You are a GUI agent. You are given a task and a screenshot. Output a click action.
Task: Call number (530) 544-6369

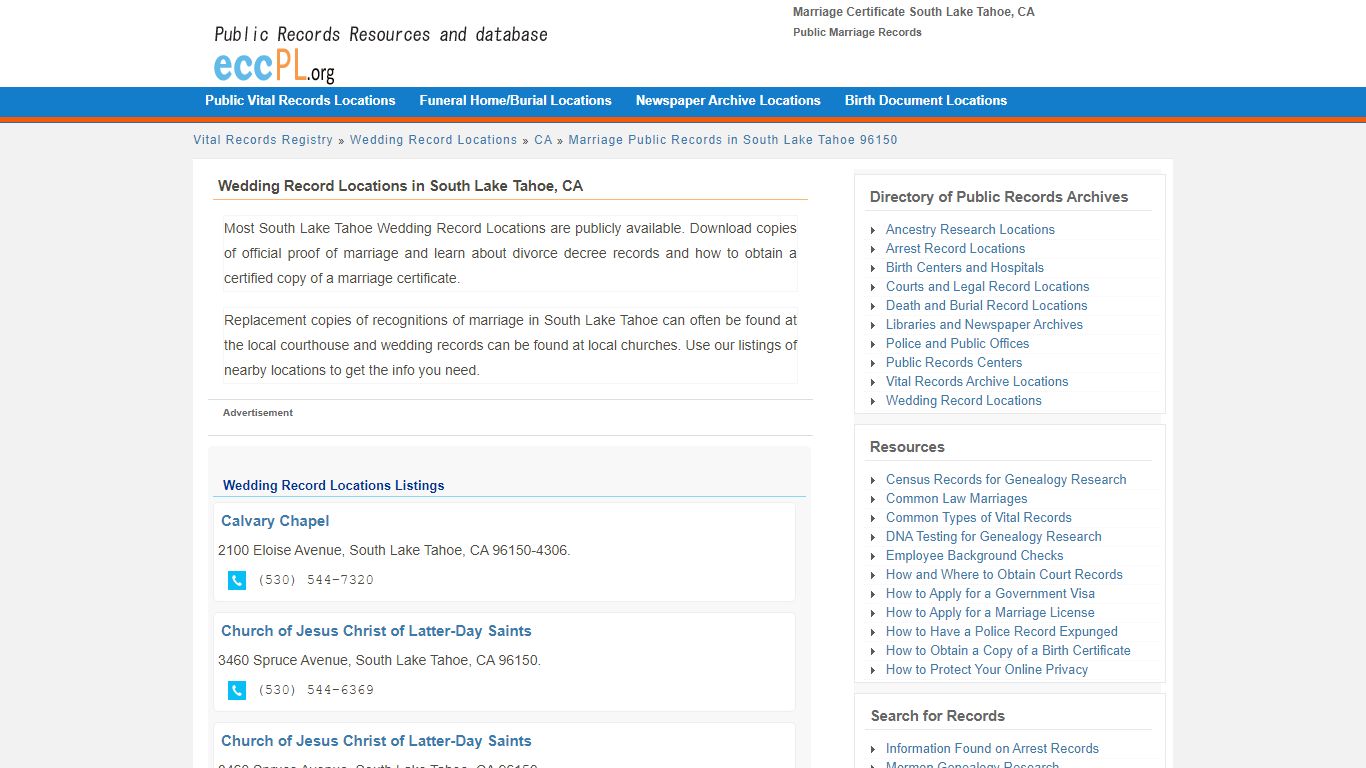pyautogui.click(x=316, y=690)
